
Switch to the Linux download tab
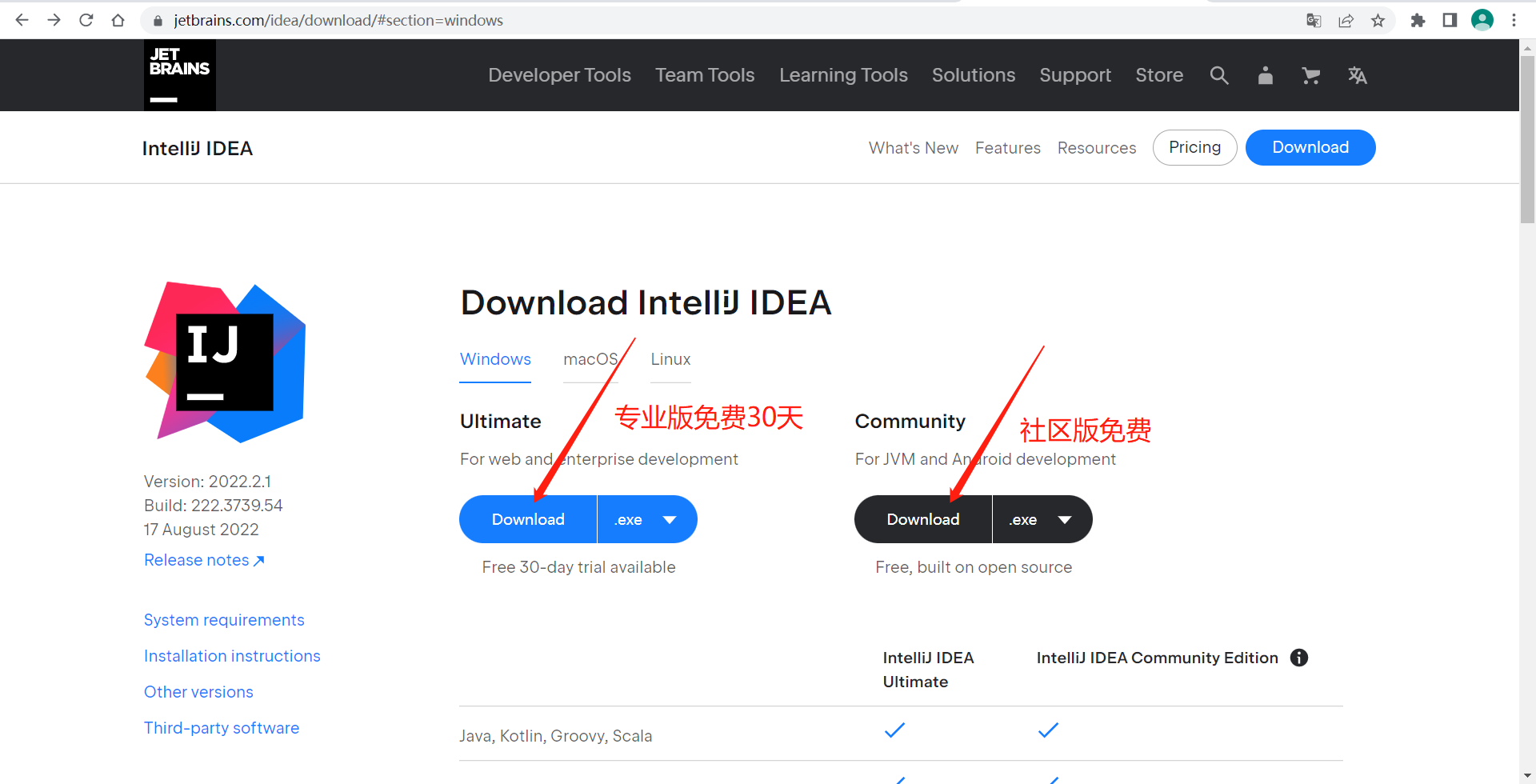670,359
